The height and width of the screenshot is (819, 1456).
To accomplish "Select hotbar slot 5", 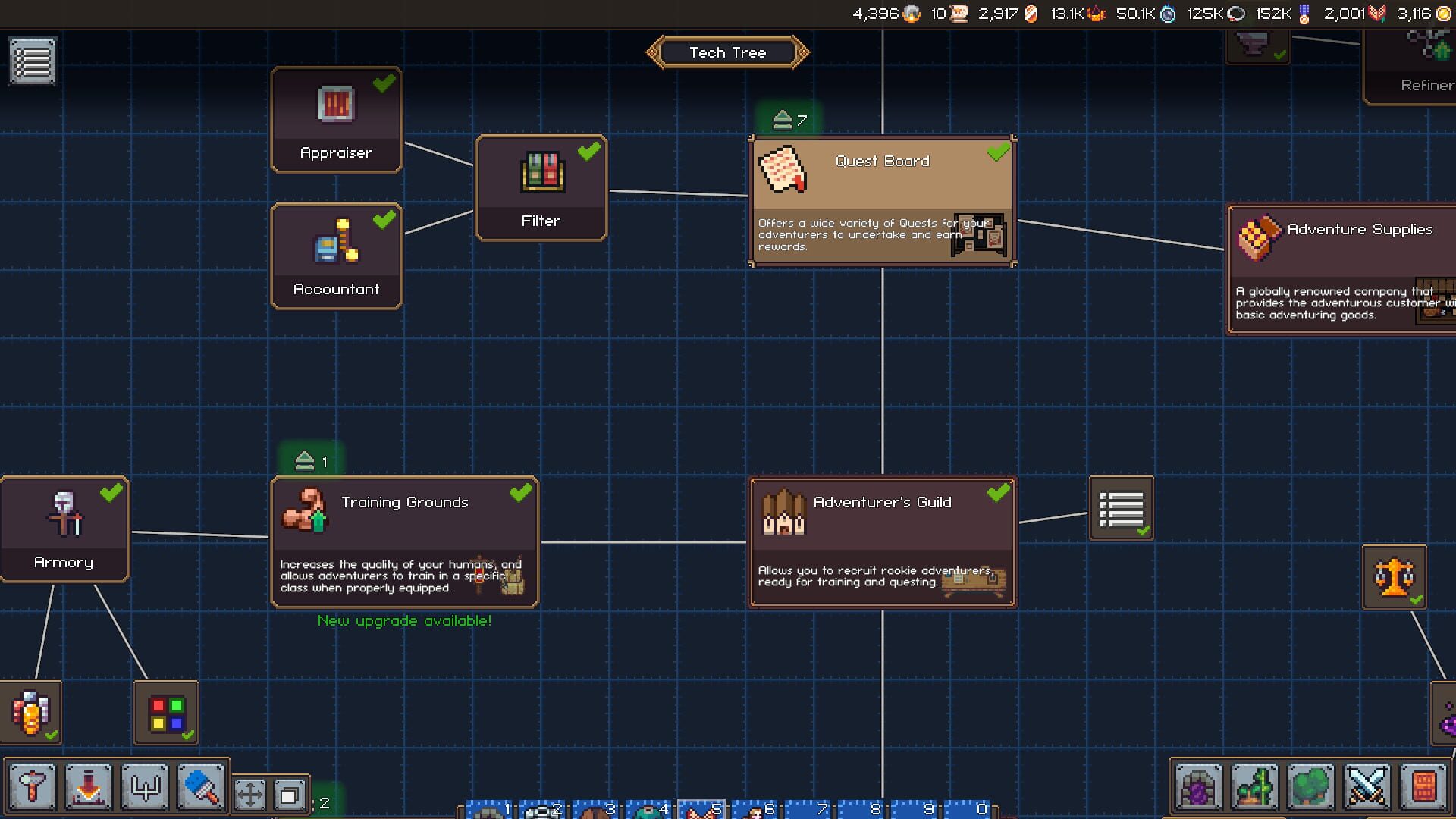I will tap(701, 809).
